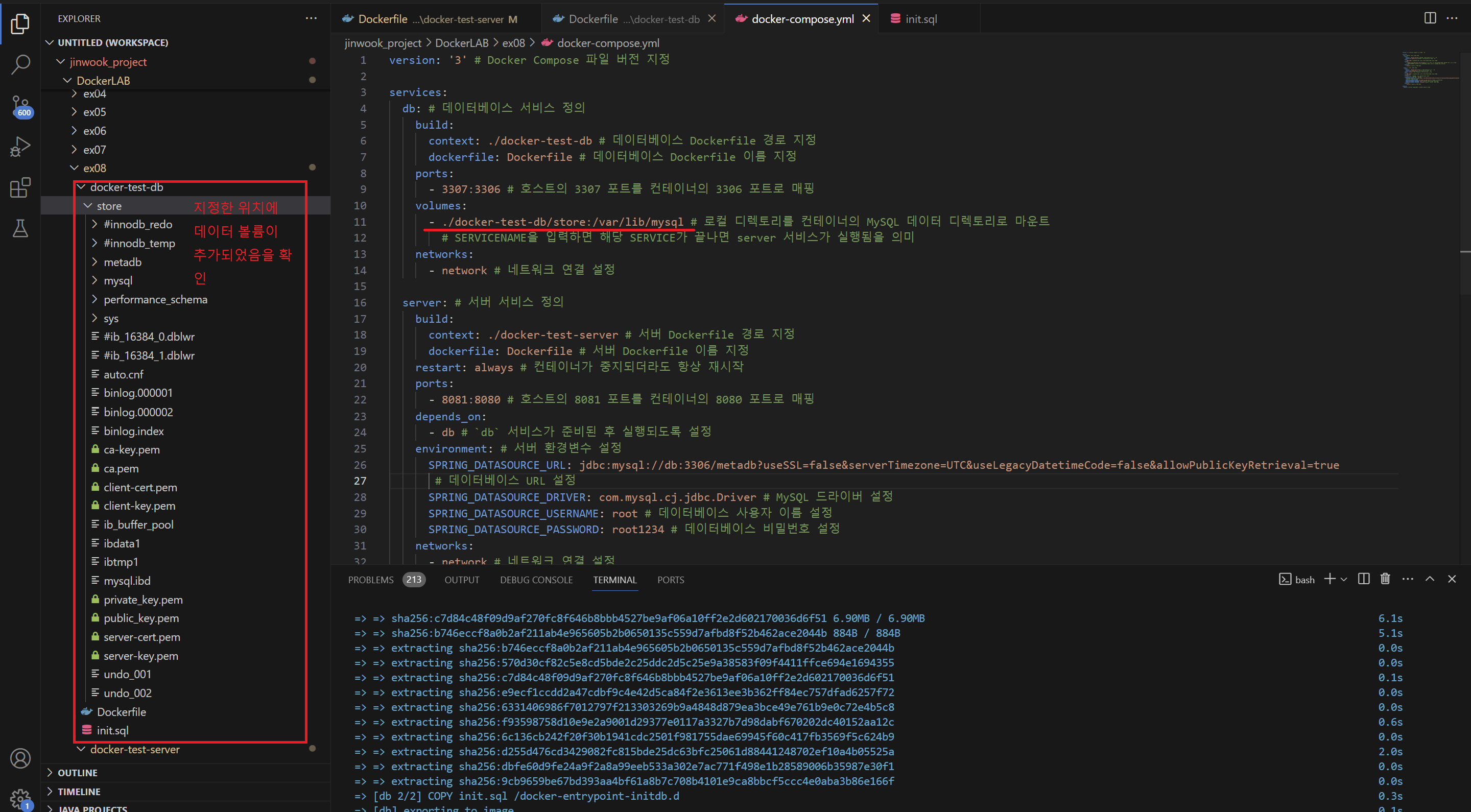This screenshot has height=812, width=1471.
Task: Split the editor to the right
Action: [x=1430, y=18]
